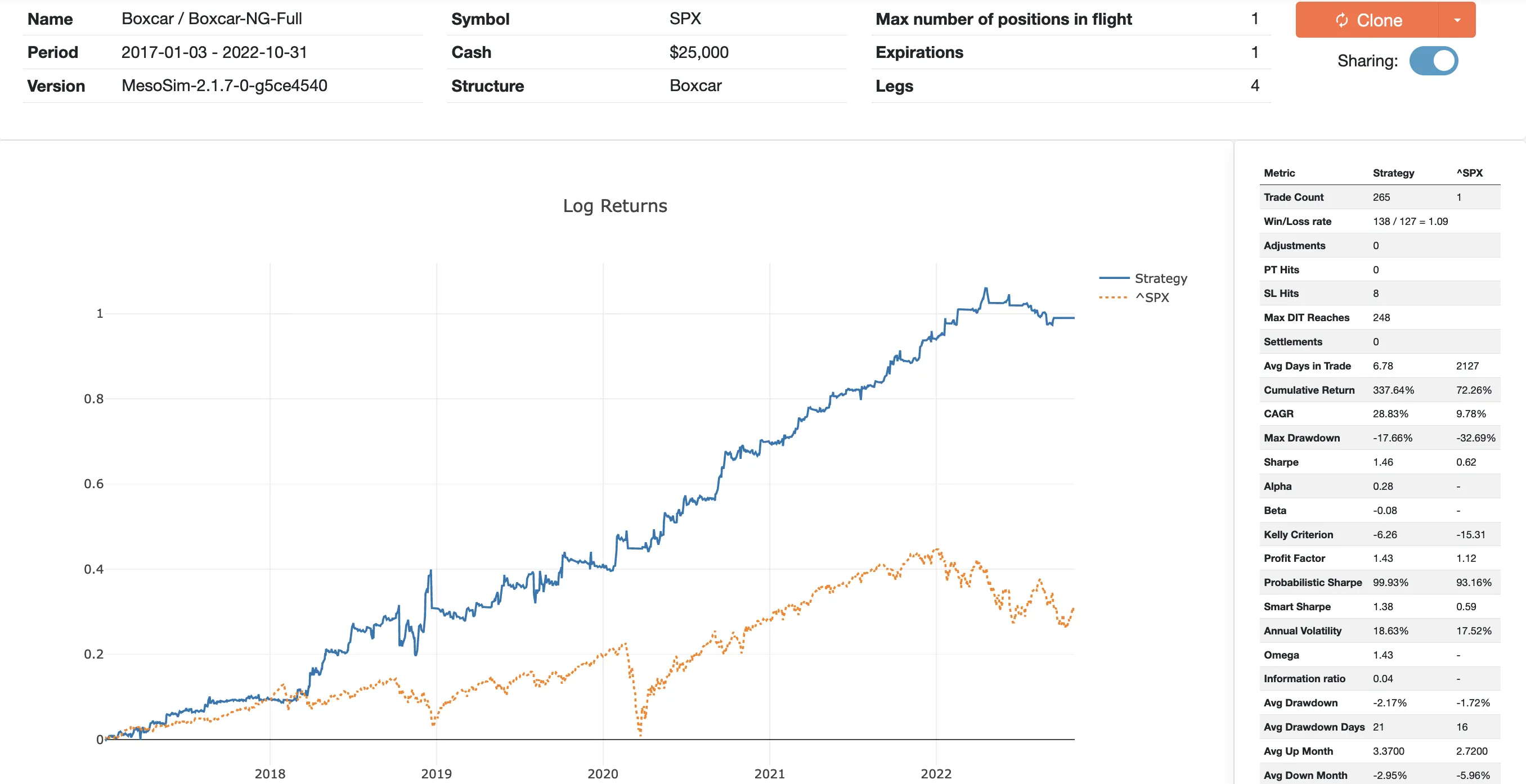
Task: Click the orange dotted ^SPX legend swatch
Action: [x=1113, y=298]
